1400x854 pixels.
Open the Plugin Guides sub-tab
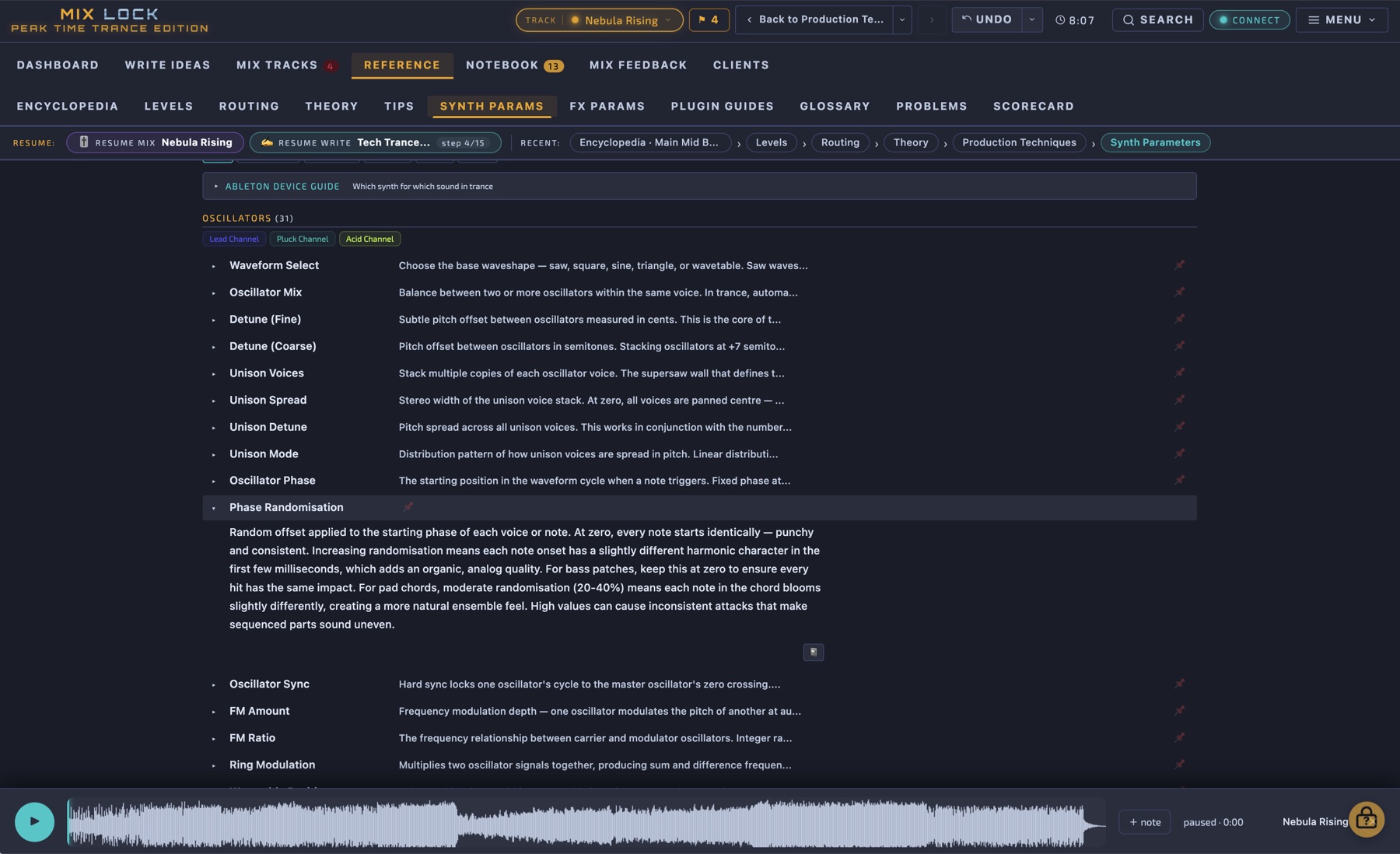tap(722, 106)
